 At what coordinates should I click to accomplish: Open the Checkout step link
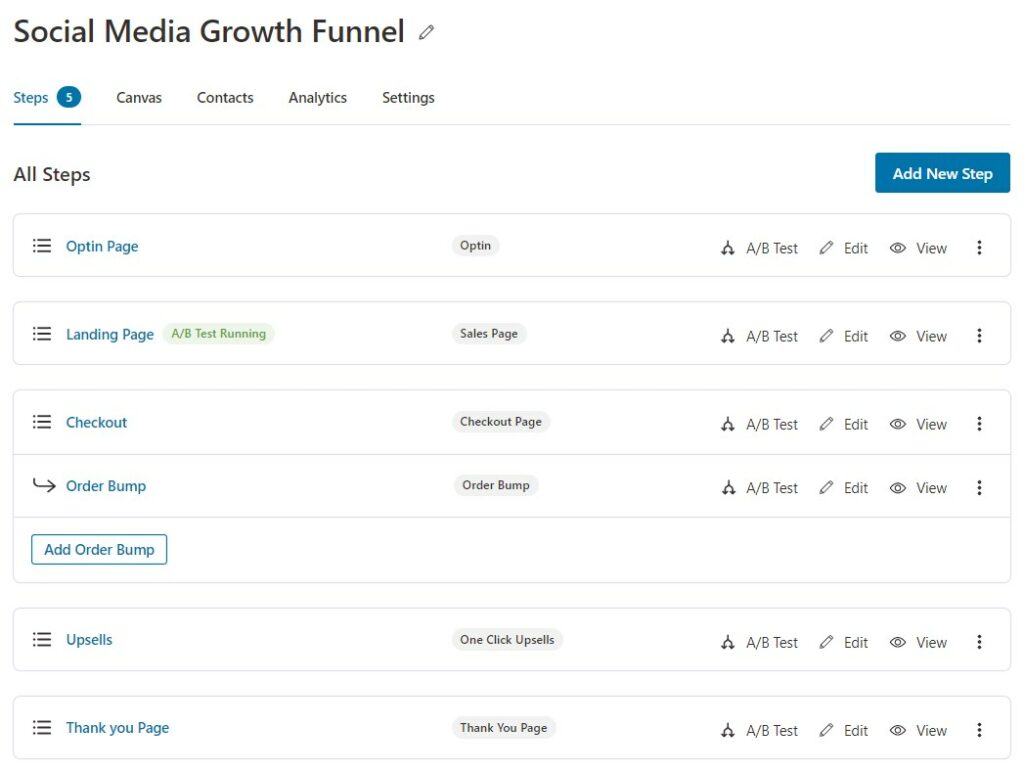[96, 423]
